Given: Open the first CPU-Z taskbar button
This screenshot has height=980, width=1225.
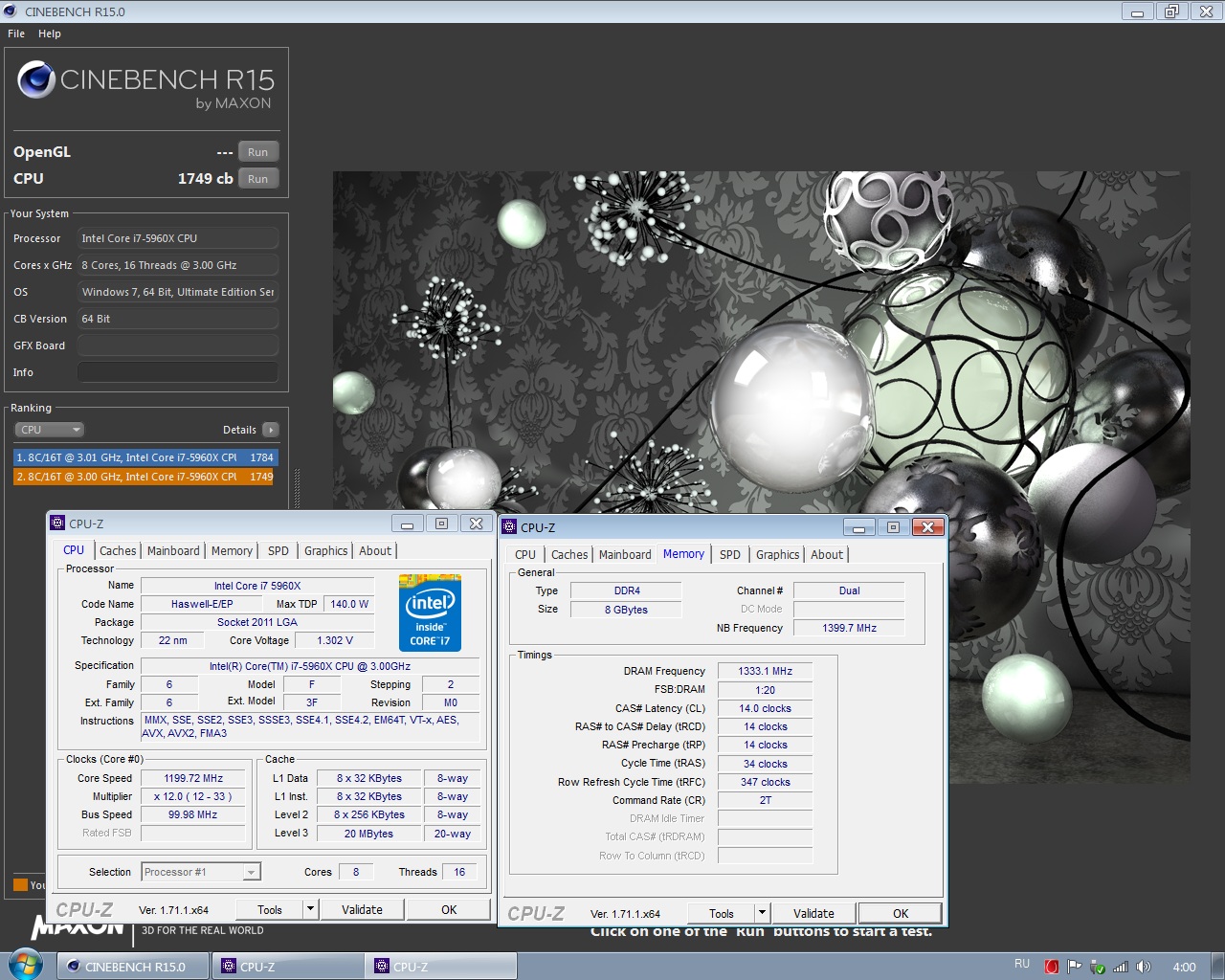Looking at the screenshot, I should click(288, 967).
